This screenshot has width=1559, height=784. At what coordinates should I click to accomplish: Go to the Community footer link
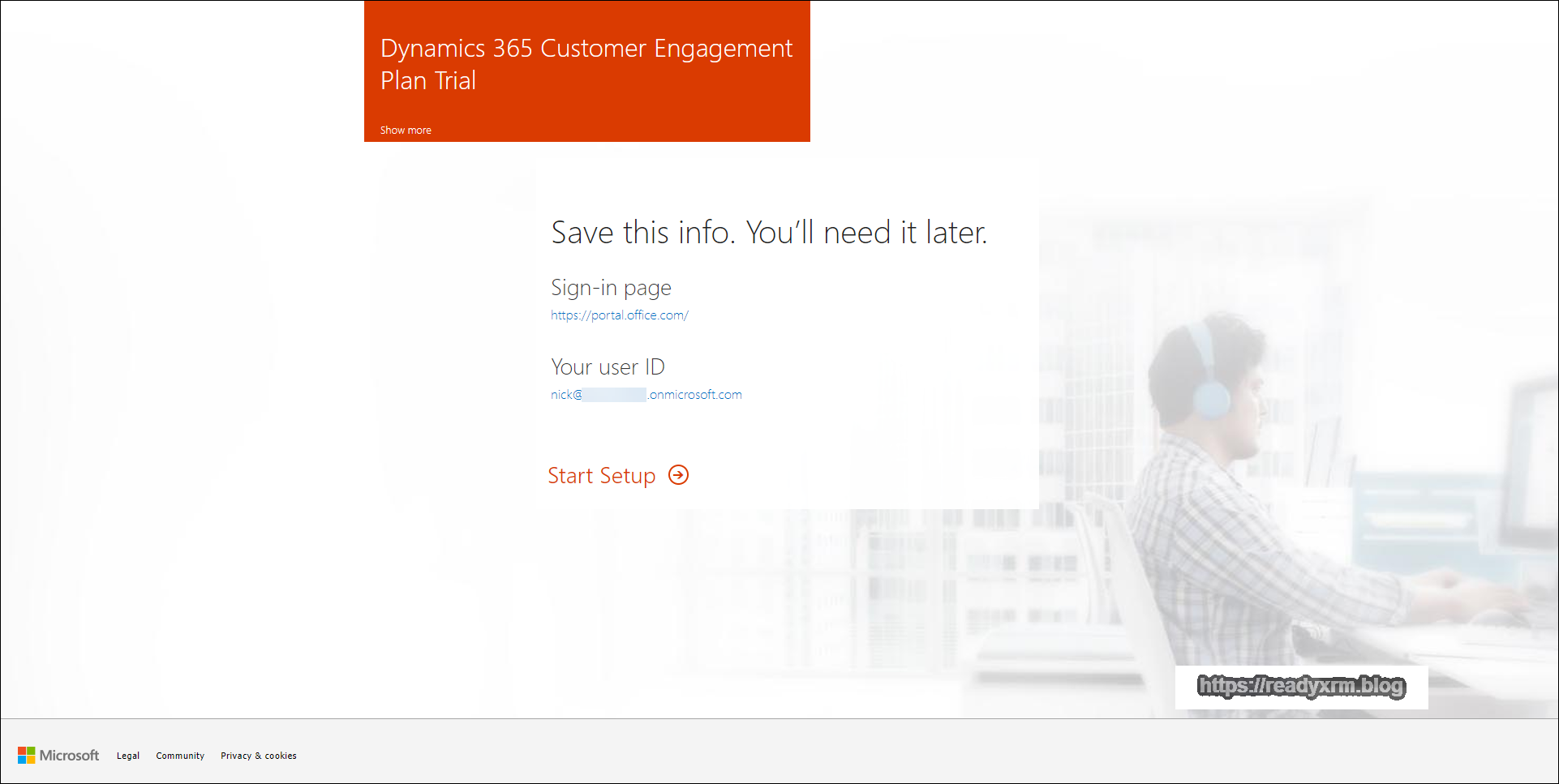(x=180, y=756)
